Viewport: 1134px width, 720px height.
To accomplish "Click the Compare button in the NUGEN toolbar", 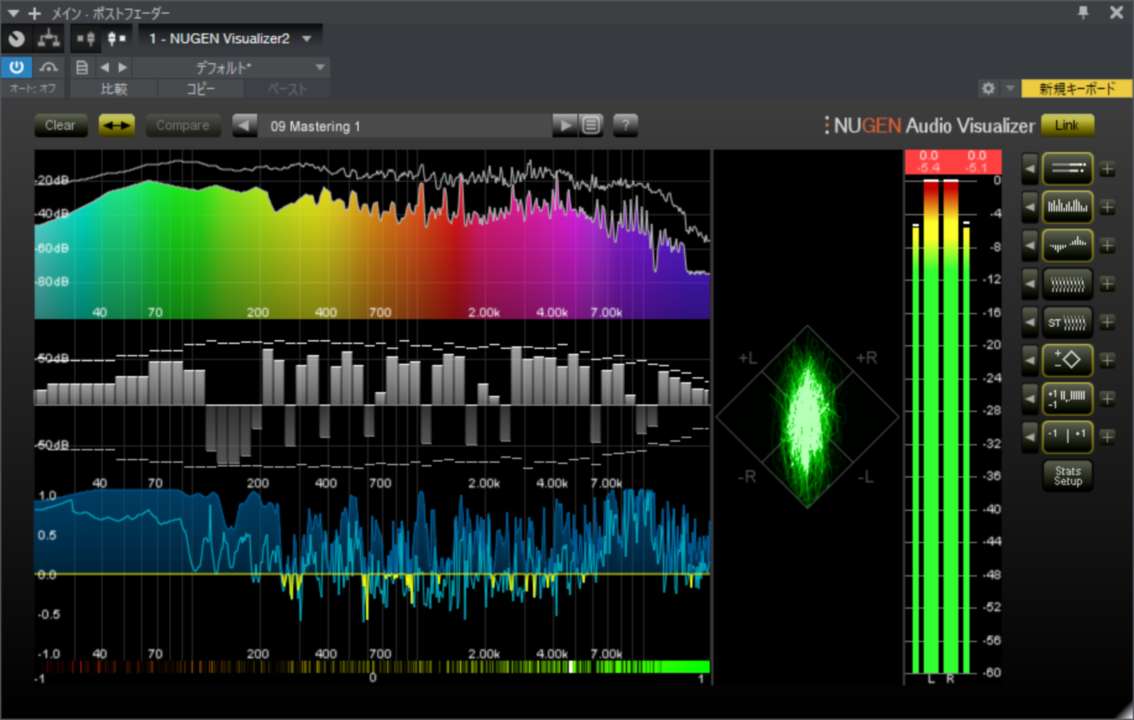I will [182, 125].
